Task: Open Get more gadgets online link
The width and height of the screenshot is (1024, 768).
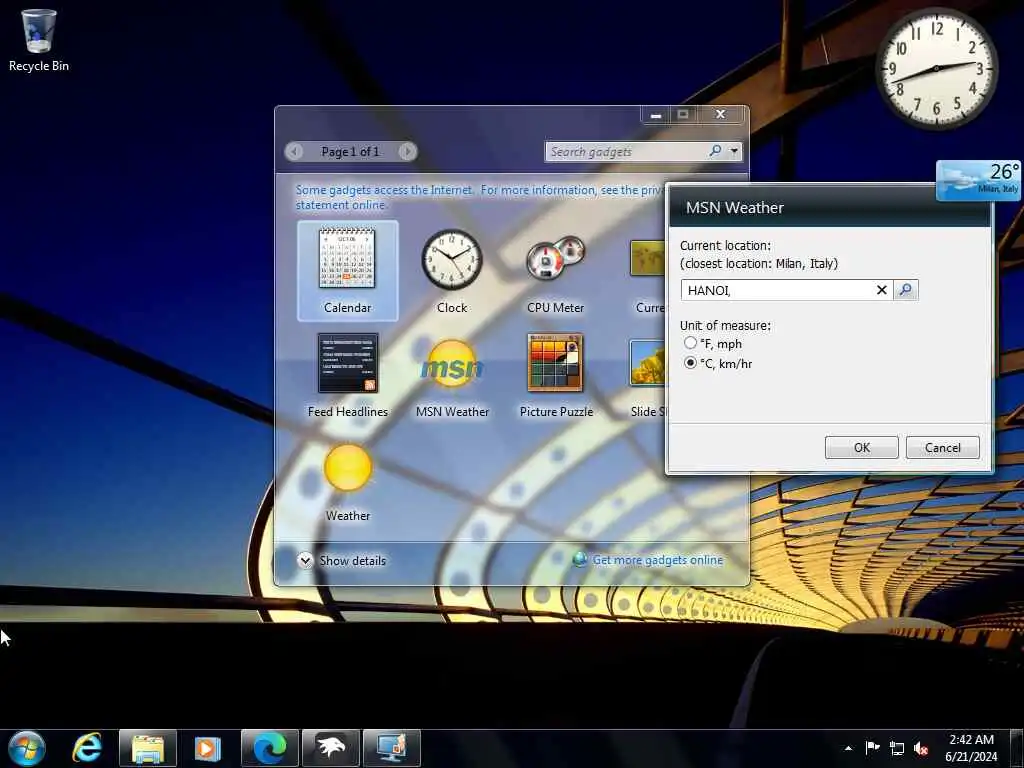Action: pyautogui.click(x=658, y=560)
